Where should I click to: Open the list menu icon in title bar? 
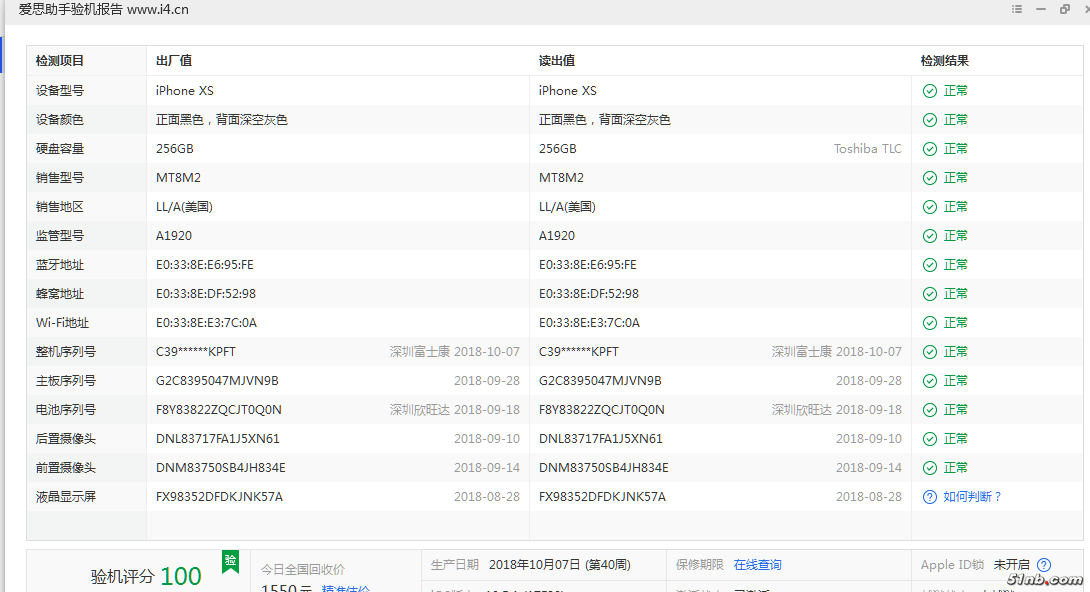coord(1017,9)
